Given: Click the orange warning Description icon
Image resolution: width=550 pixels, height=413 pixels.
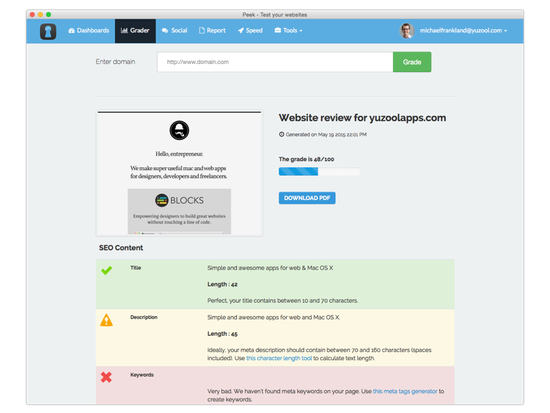Looking at the screenshot, I should tap(106, 320).
